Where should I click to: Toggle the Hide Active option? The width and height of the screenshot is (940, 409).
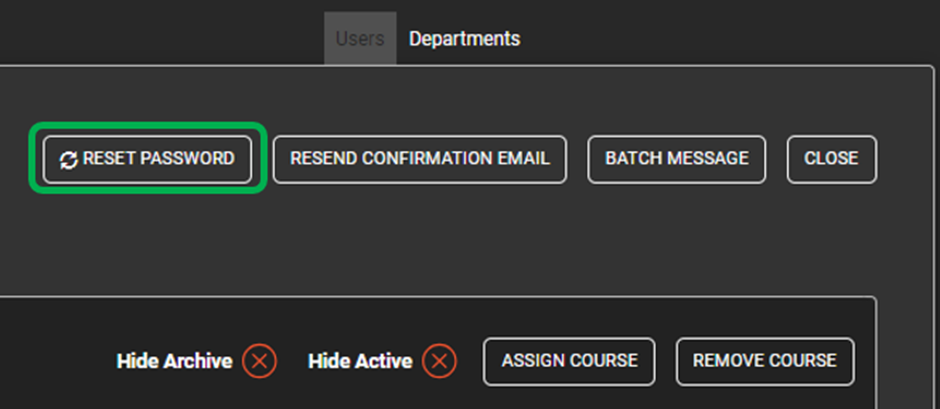pos(439,361)
